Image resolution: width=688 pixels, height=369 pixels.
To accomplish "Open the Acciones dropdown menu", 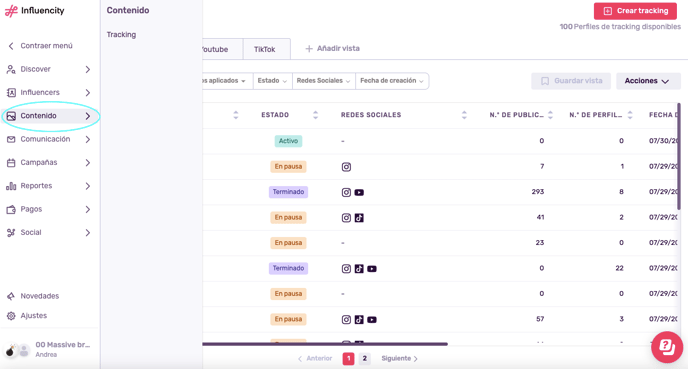I will tap(648, 81).
